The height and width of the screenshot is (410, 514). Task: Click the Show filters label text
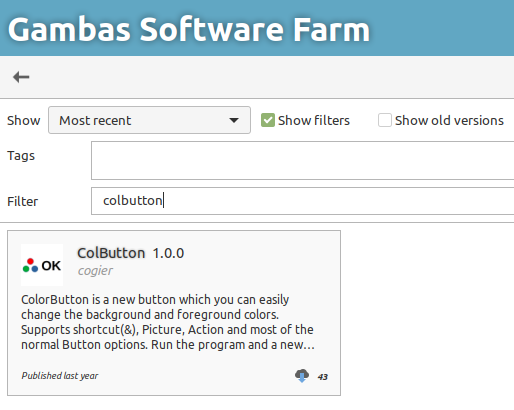click(x=314, y=120)
